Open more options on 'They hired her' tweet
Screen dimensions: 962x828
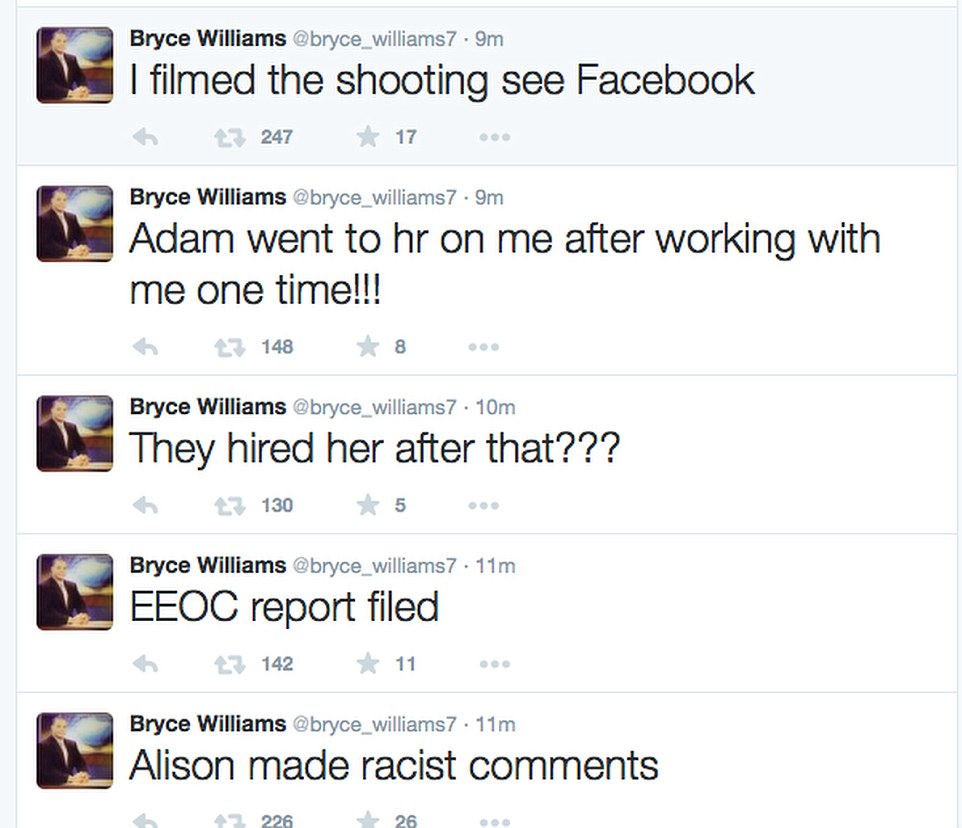pyautogui.click(x=483, y=506)
